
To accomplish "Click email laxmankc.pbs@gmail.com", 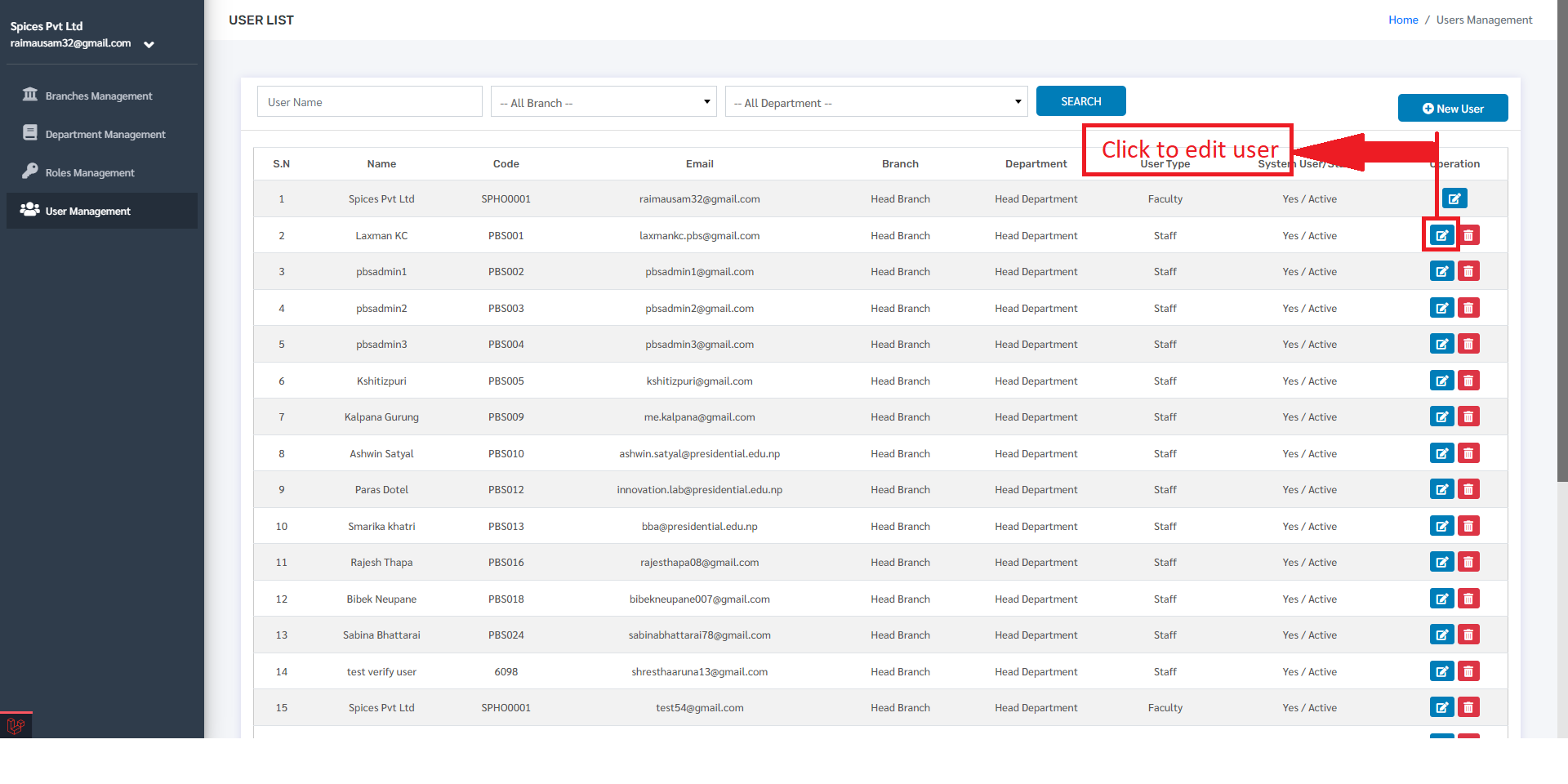I will coord(700,235).
